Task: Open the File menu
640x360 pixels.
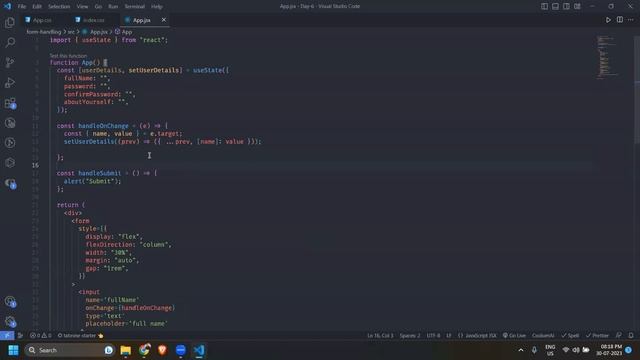Action: (x=22, y=7)
